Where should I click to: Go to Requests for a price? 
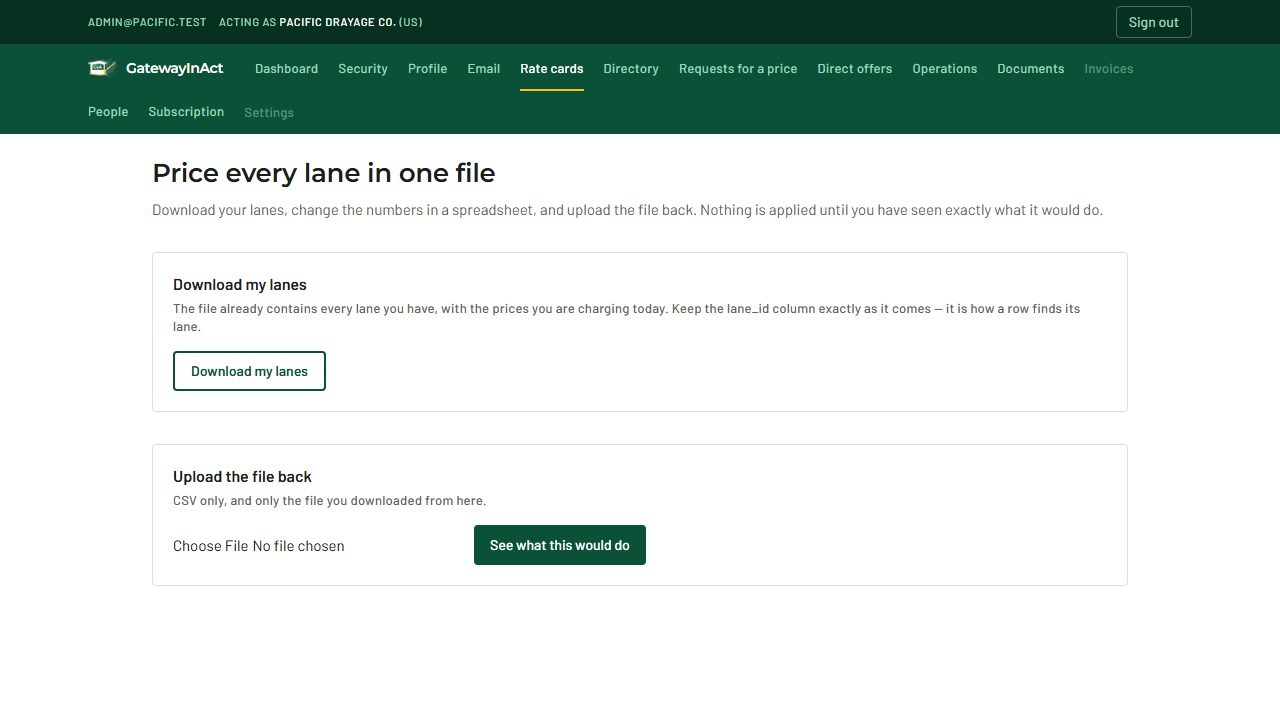click(738, 69)
